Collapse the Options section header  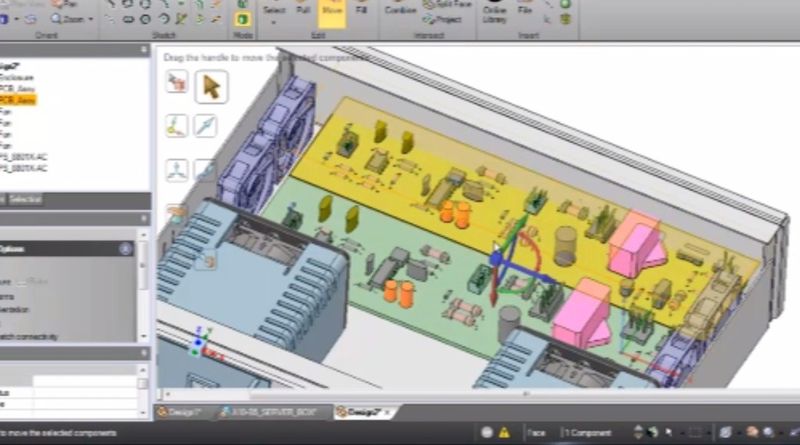click(126, 249)
